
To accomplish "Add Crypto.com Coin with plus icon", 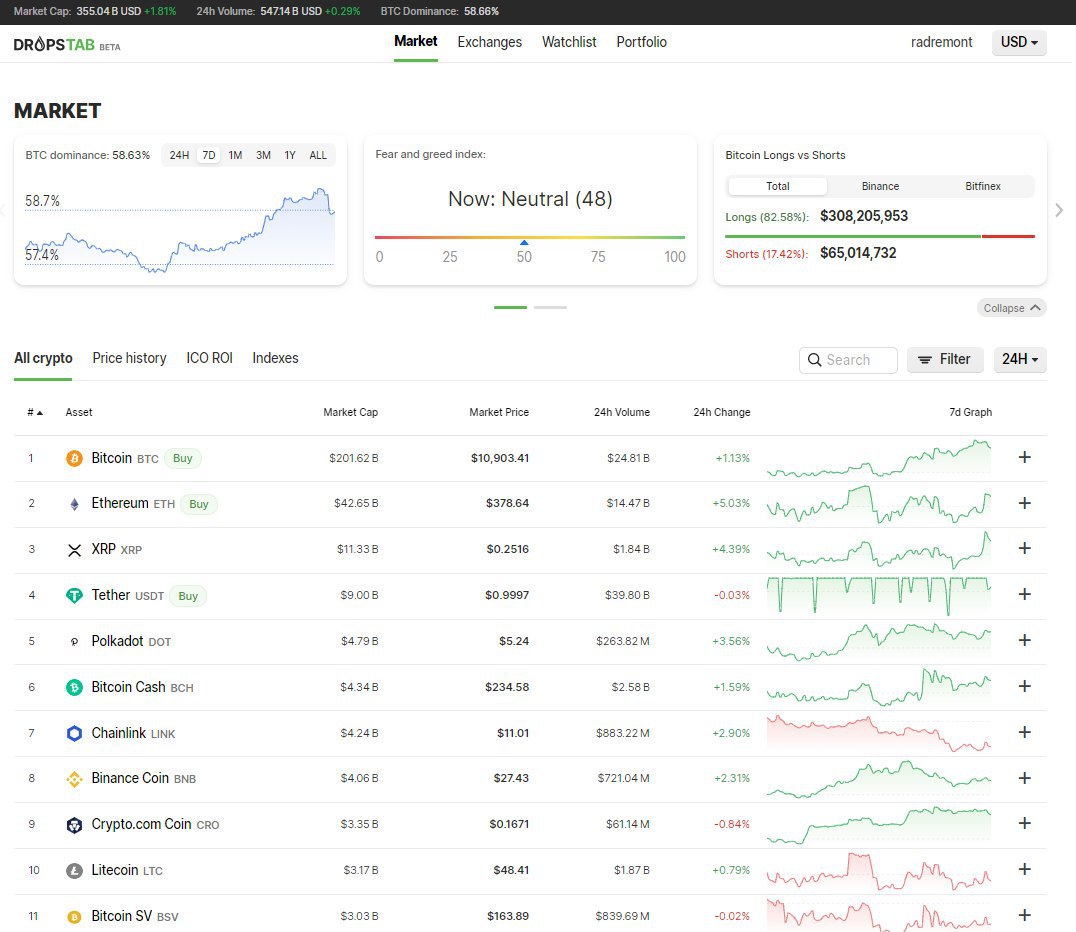I will 1025,823.
